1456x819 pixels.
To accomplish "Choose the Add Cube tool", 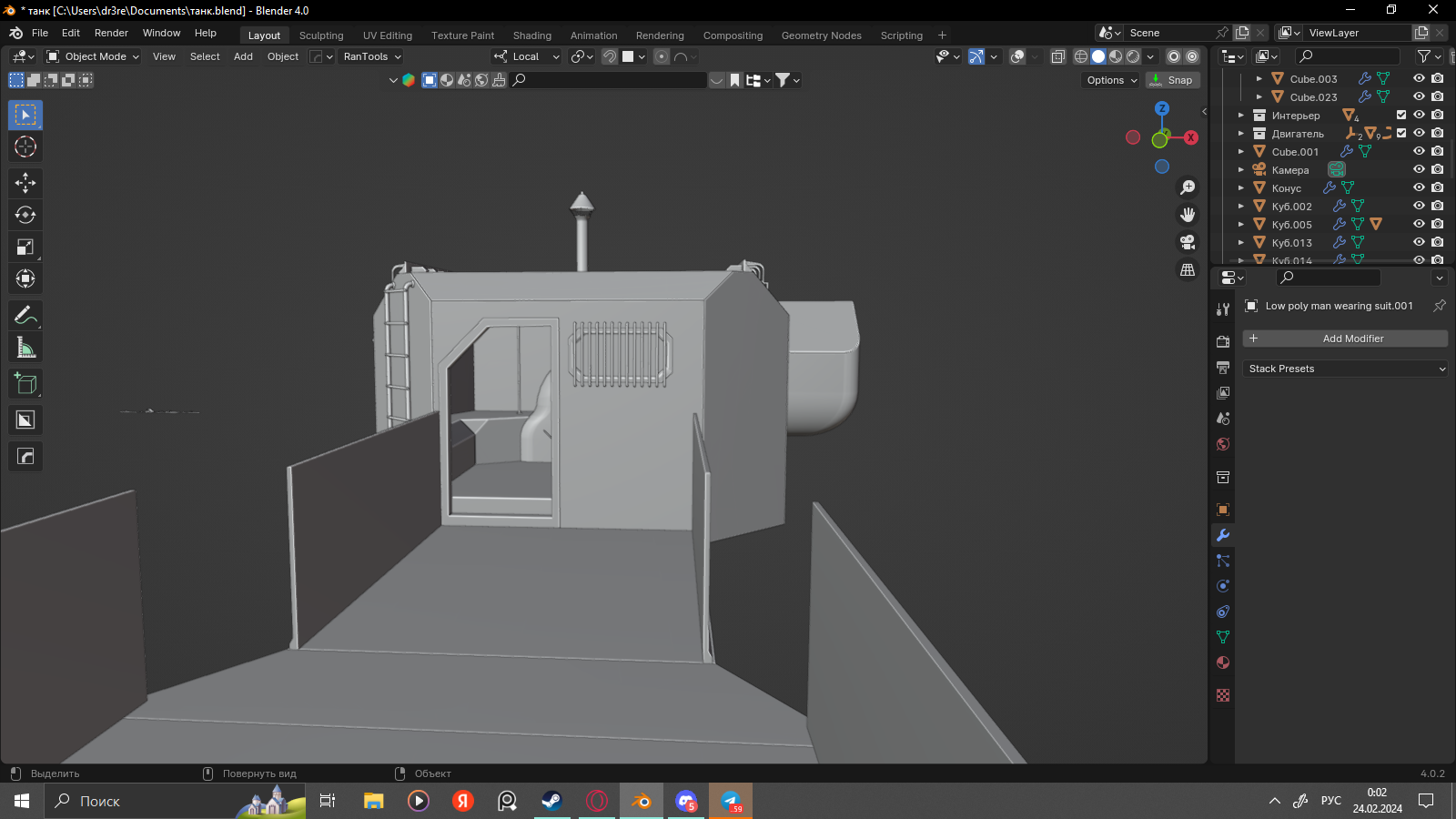I will click(25, 384).
